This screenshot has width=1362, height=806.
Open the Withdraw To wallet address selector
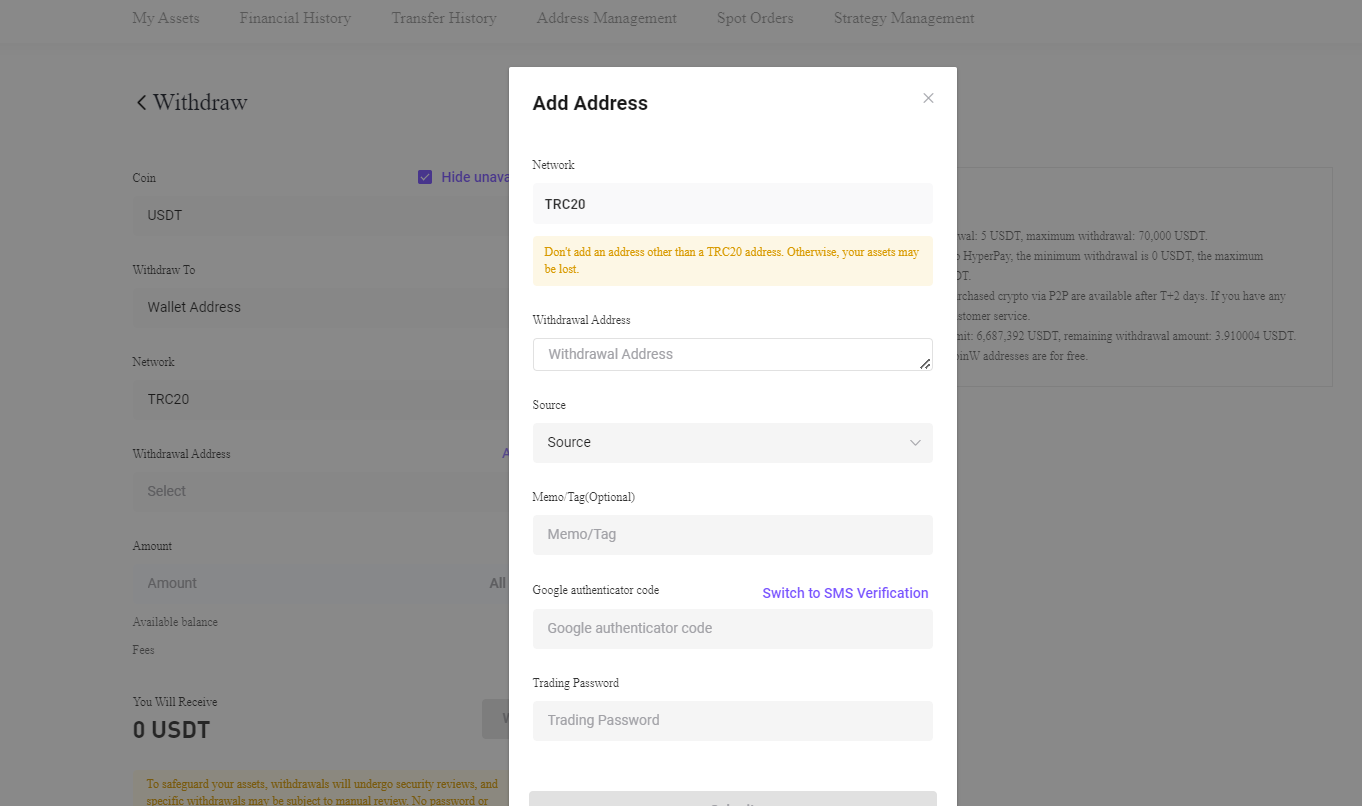320,307
